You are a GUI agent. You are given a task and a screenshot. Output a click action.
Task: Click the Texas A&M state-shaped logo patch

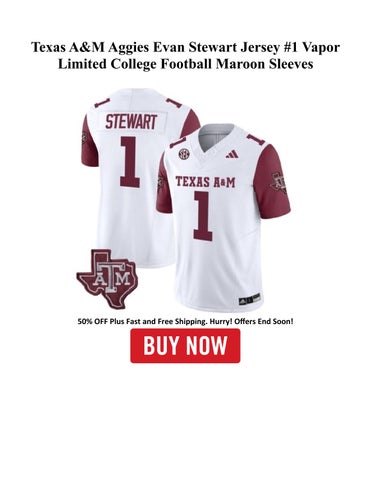pyautogui.click(x=107, y=279)
